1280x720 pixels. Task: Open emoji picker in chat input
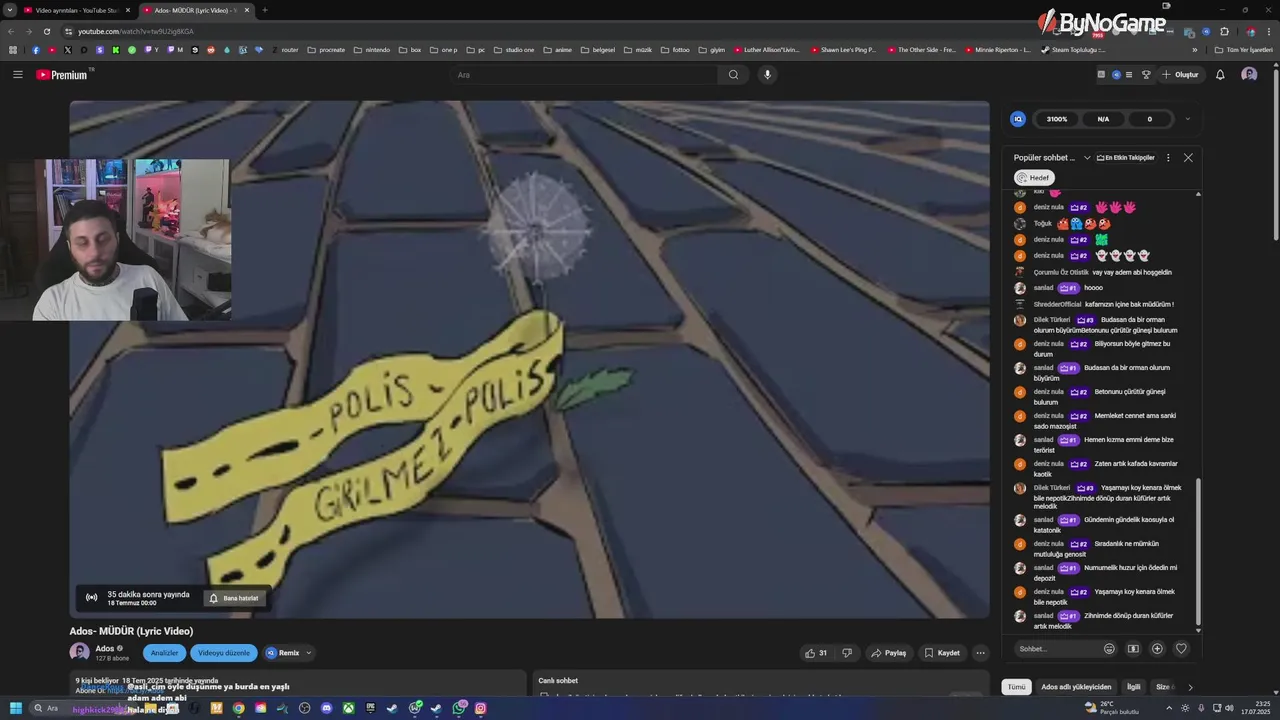click(x=1109, y=649)
